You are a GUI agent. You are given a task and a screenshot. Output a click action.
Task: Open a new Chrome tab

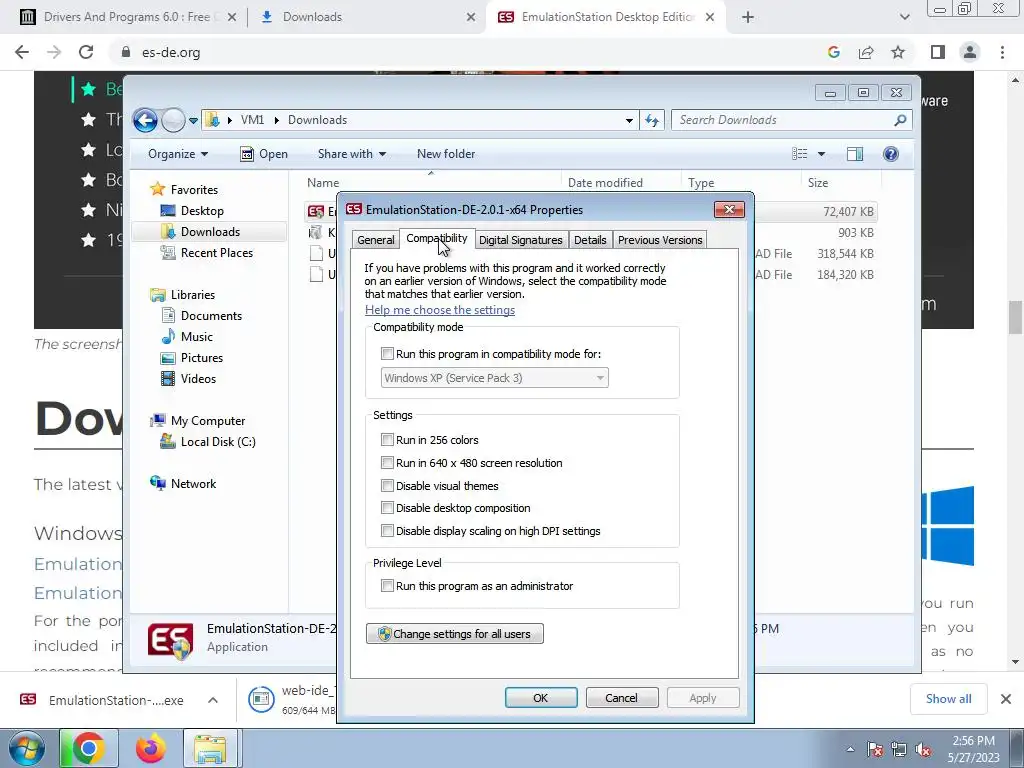coord(748,17)
